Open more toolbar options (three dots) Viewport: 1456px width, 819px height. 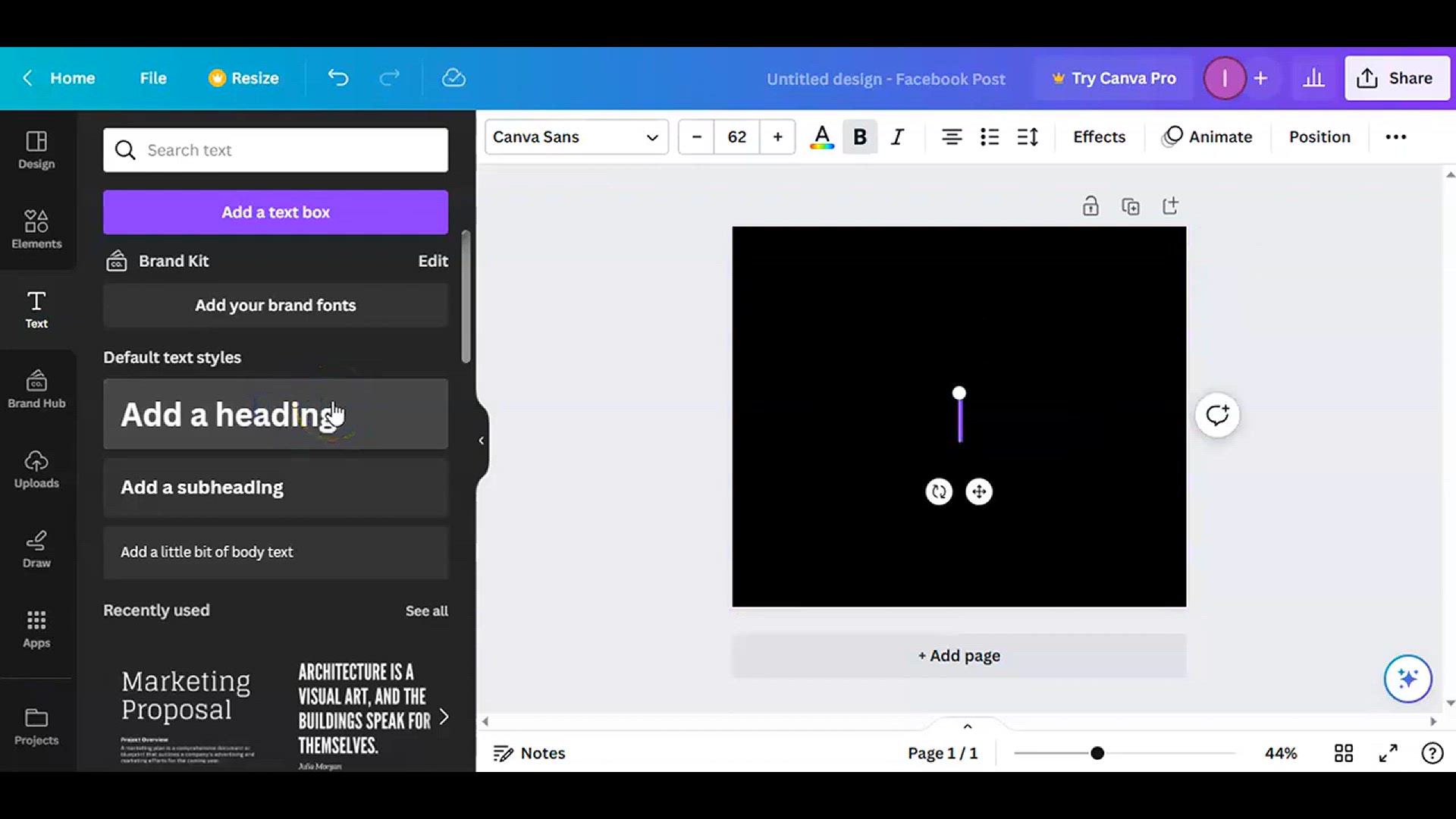pos(1396,137)
